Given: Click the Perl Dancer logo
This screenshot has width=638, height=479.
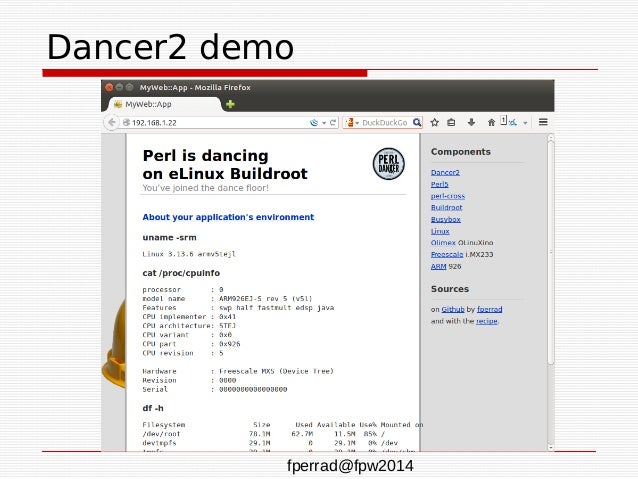Looking at the screenshot, I should [x=389, y=164].
